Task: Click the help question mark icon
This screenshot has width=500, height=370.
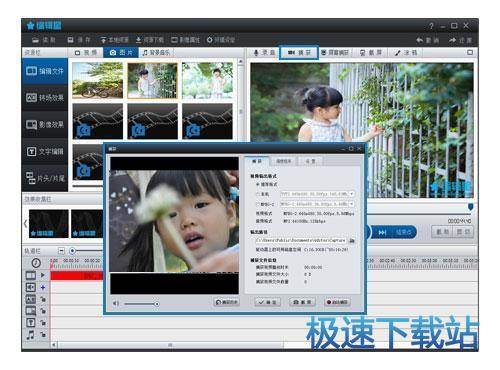Action: tap(431, 26)
